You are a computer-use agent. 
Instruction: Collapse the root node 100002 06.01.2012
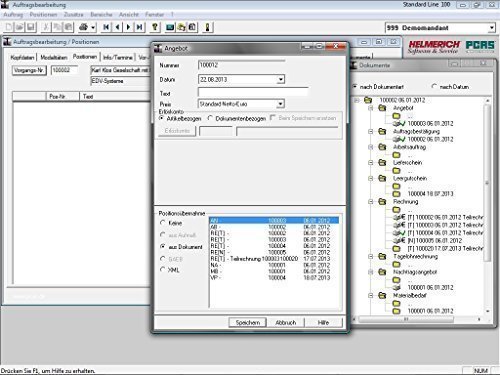tap(356, 100)
